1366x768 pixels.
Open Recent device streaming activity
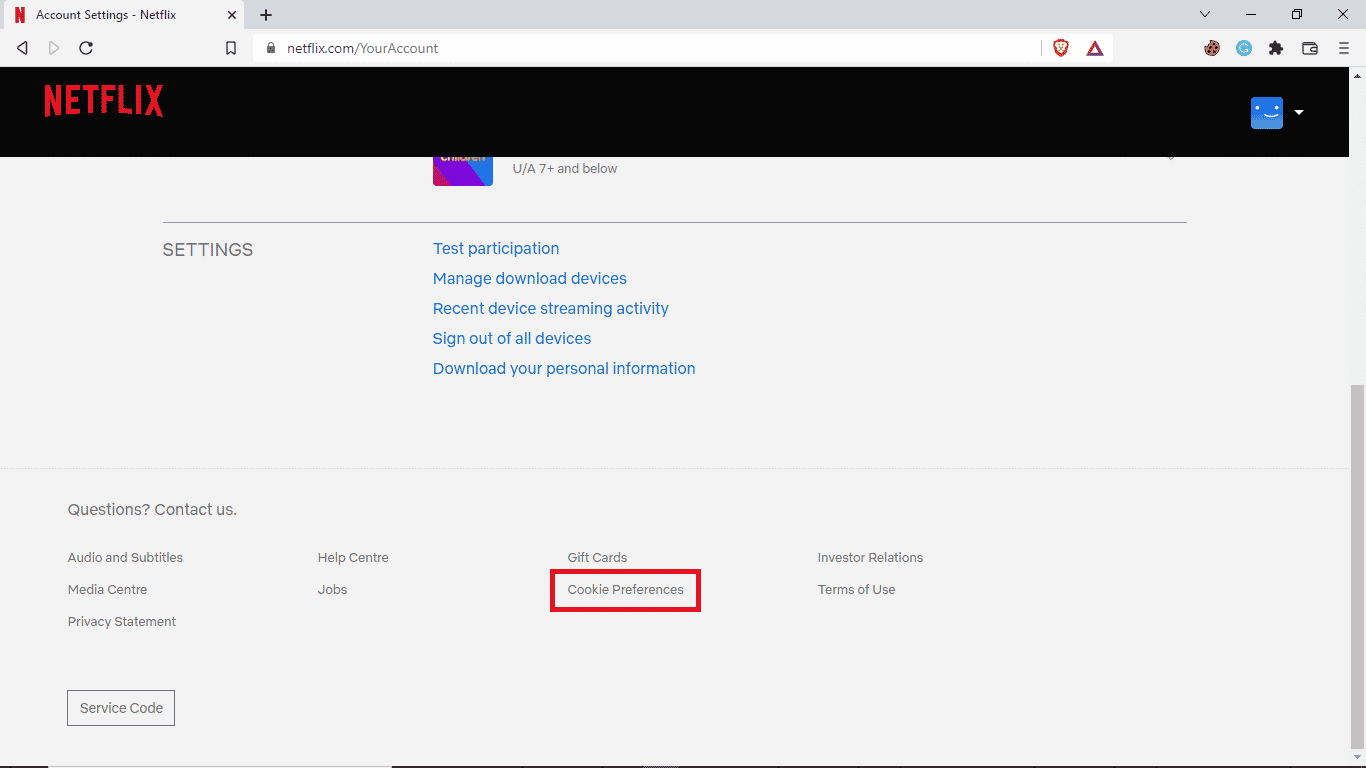point(551,308)
